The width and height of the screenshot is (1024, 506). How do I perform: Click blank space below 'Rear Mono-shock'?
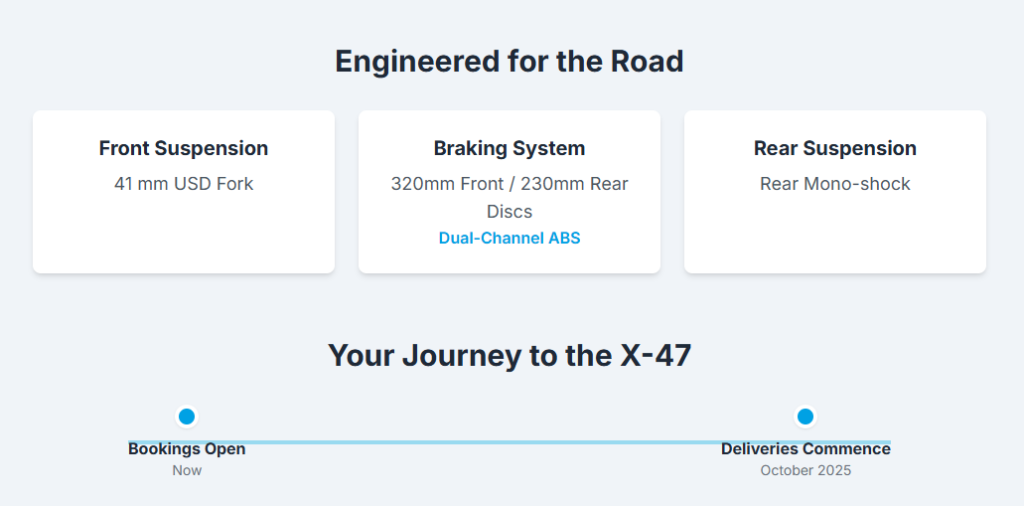(x=835, y=235)
